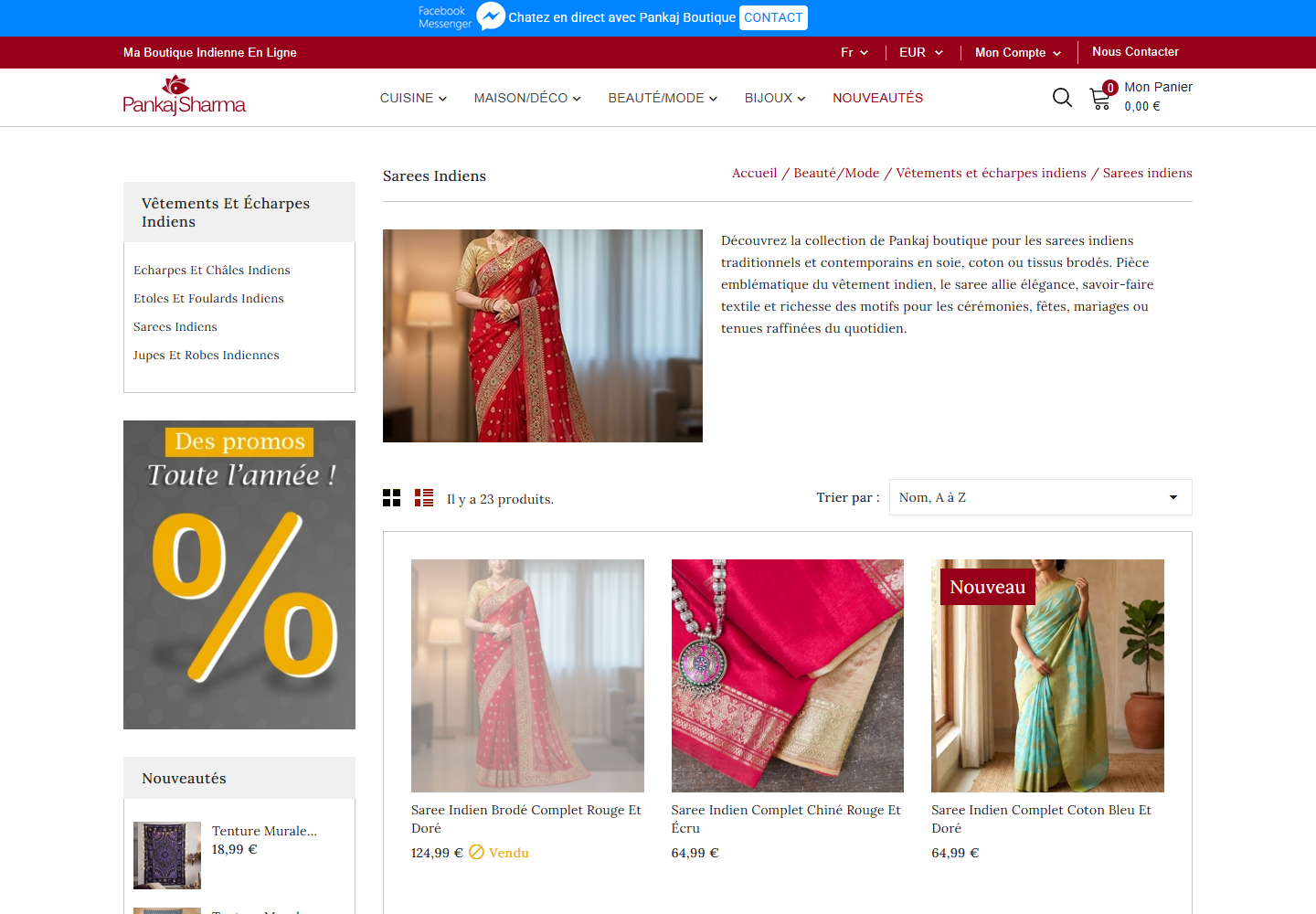Image resolution: width=1316 pixels, height=914 pixels.
Task: Click the Sarees Indiens category header image
Action: (543, 335)
